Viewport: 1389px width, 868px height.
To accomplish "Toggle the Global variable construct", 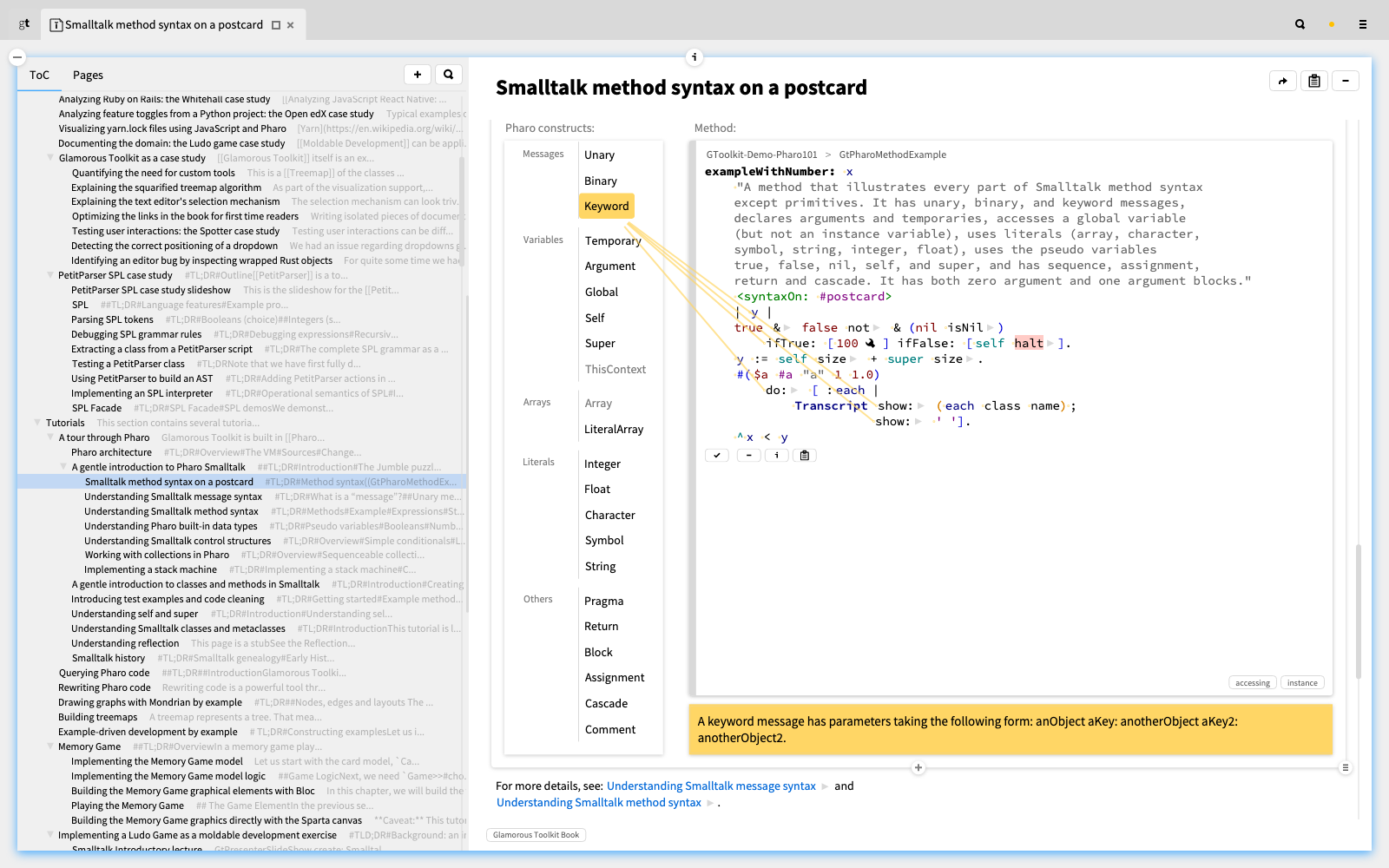I will click(x=602, y=293).
